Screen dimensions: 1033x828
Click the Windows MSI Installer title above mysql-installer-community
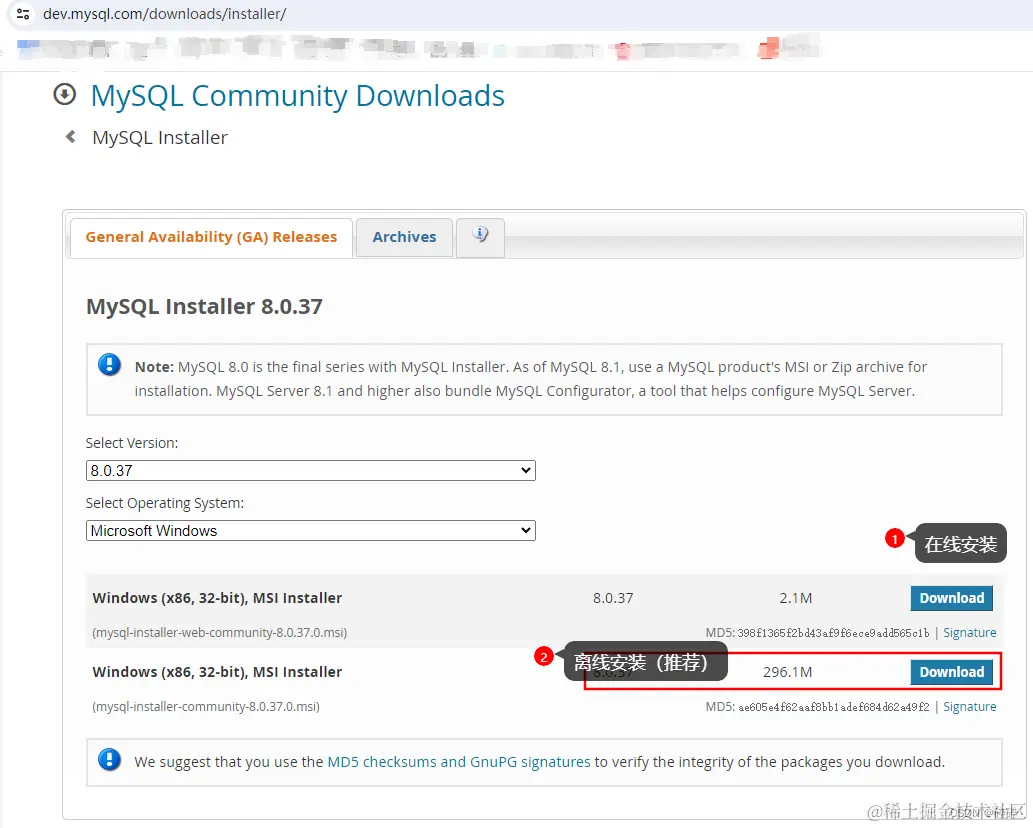tap(217, 672)
